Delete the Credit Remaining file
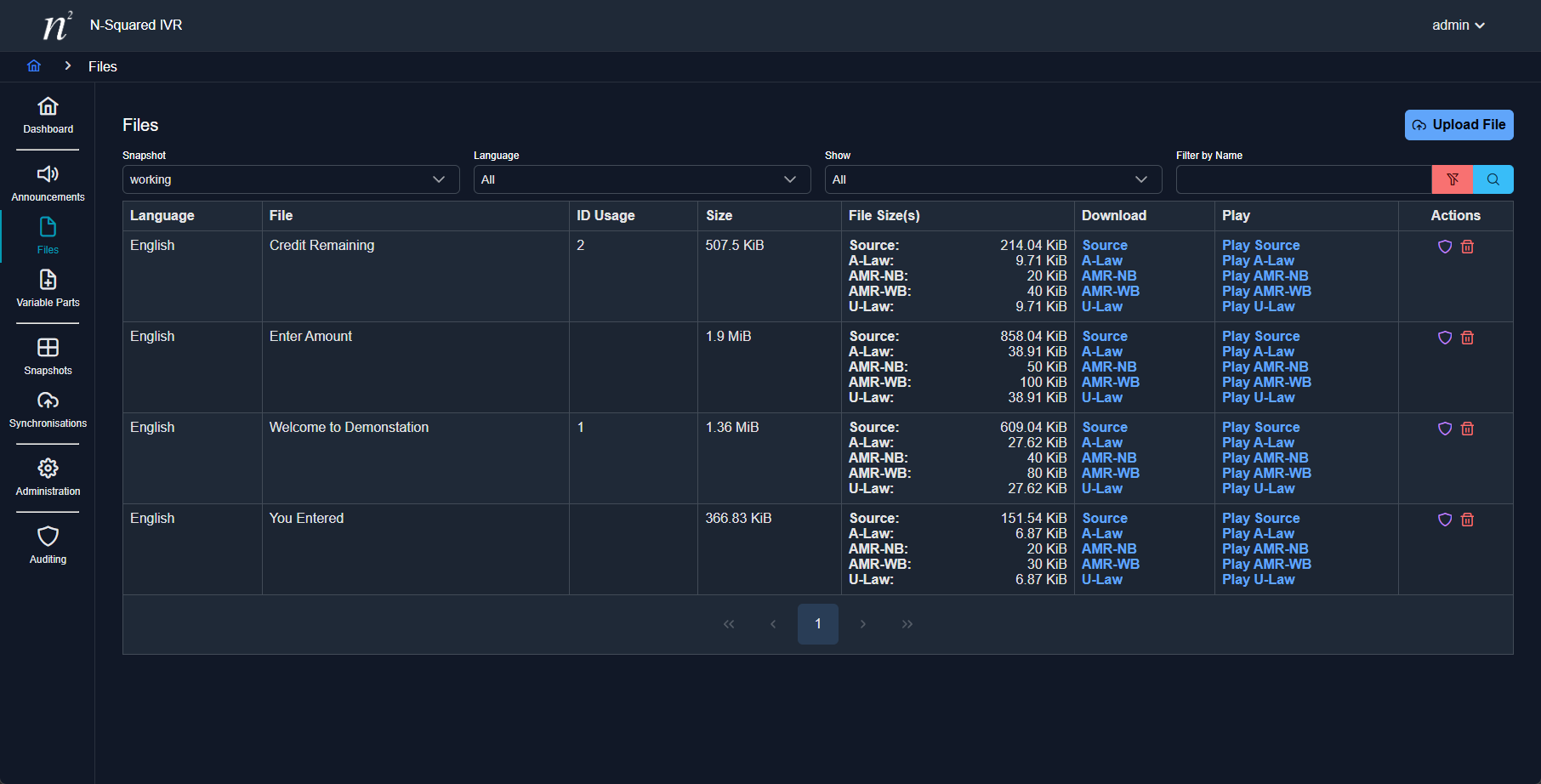The width and height of the screenshot is (1541, 784). 1467,247
